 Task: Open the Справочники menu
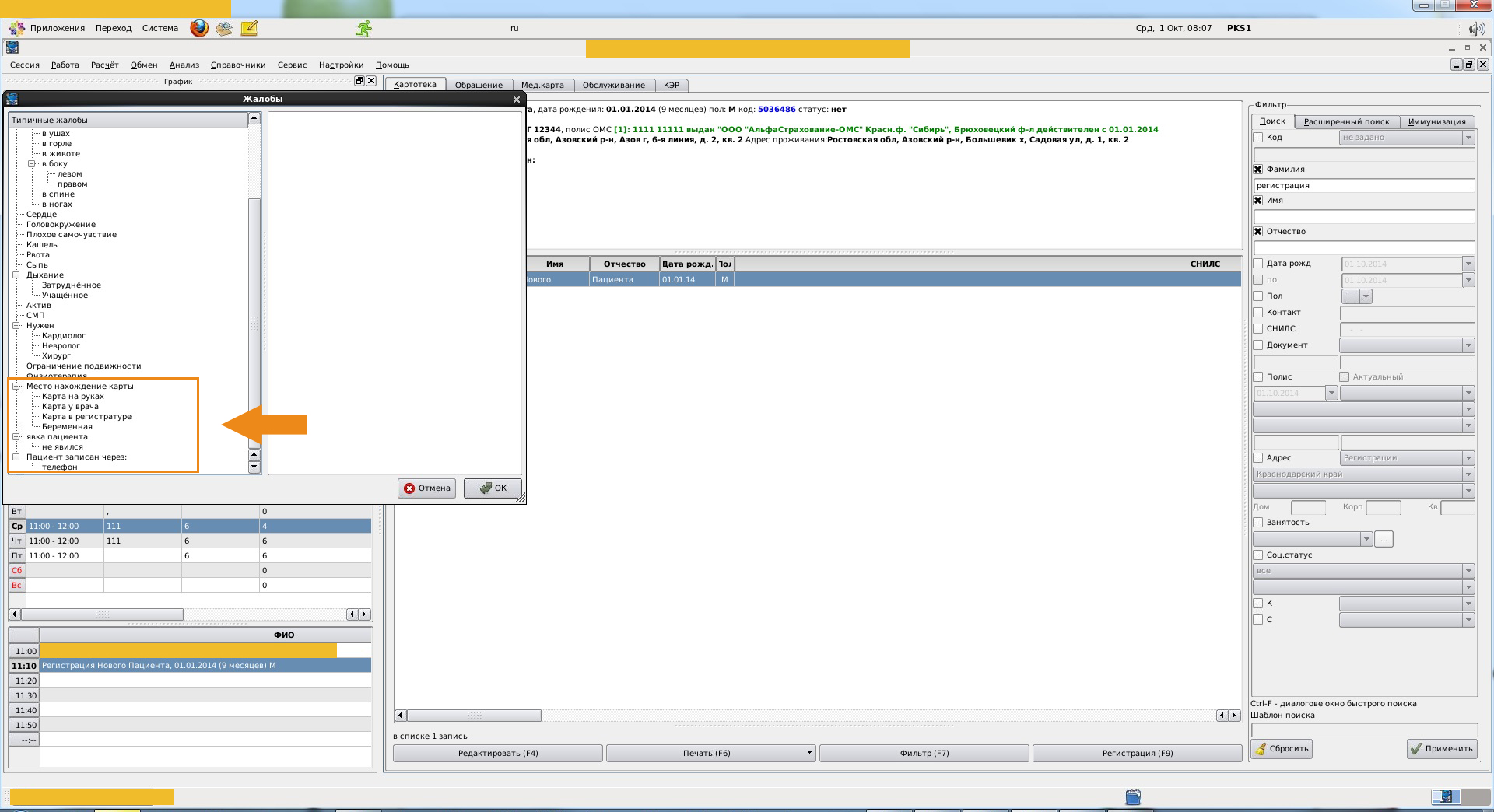click(x=238, y=65)
